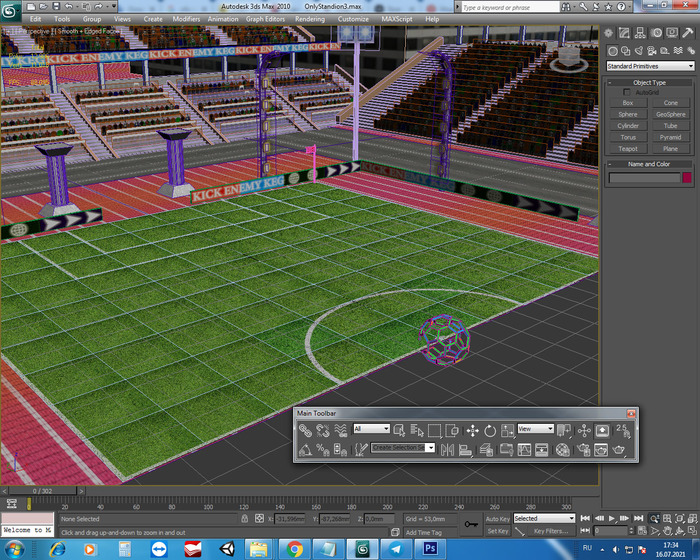Open the Modifiers menu
This screenshot has width=700, height=560.
click(186, 19)
